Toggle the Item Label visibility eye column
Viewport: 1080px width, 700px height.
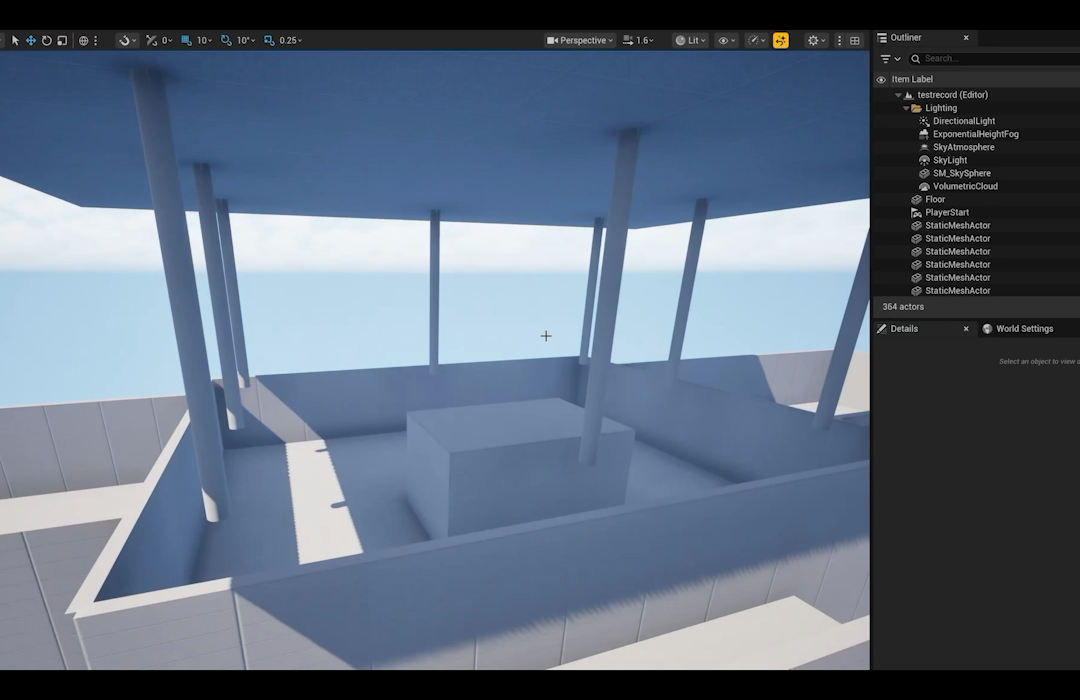(881, 80)
